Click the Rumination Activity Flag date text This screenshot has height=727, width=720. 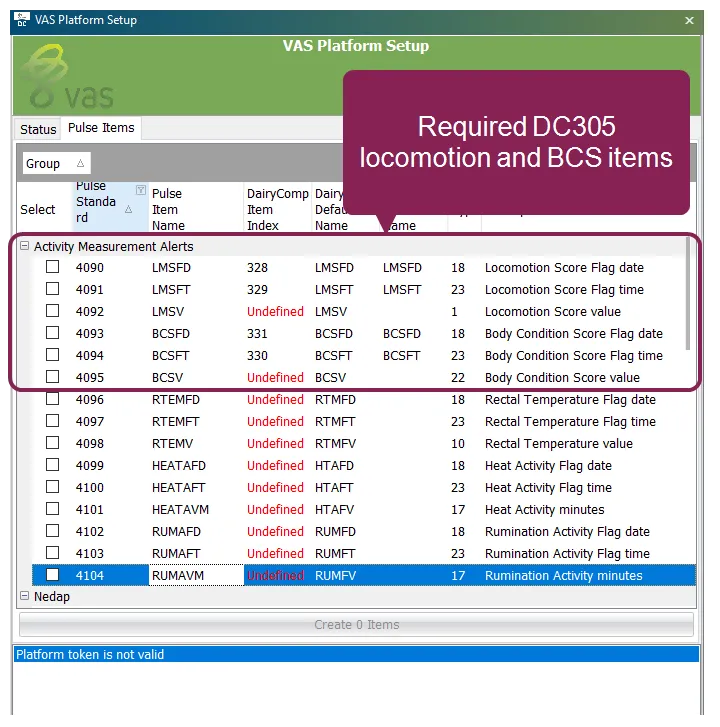[x=567, y=531]
